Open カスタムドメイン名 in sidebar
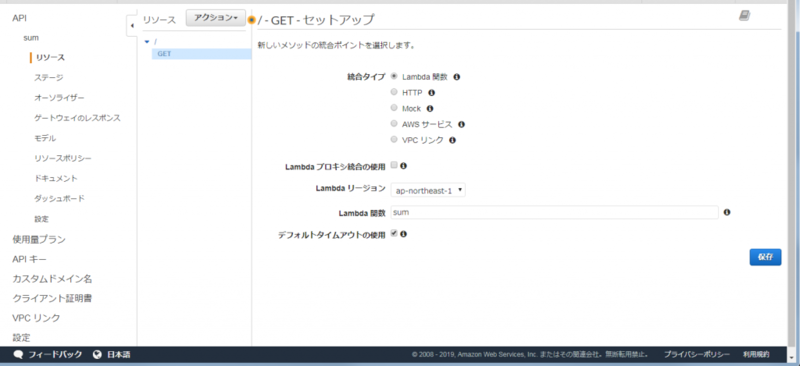 click(x=52, y=279)
